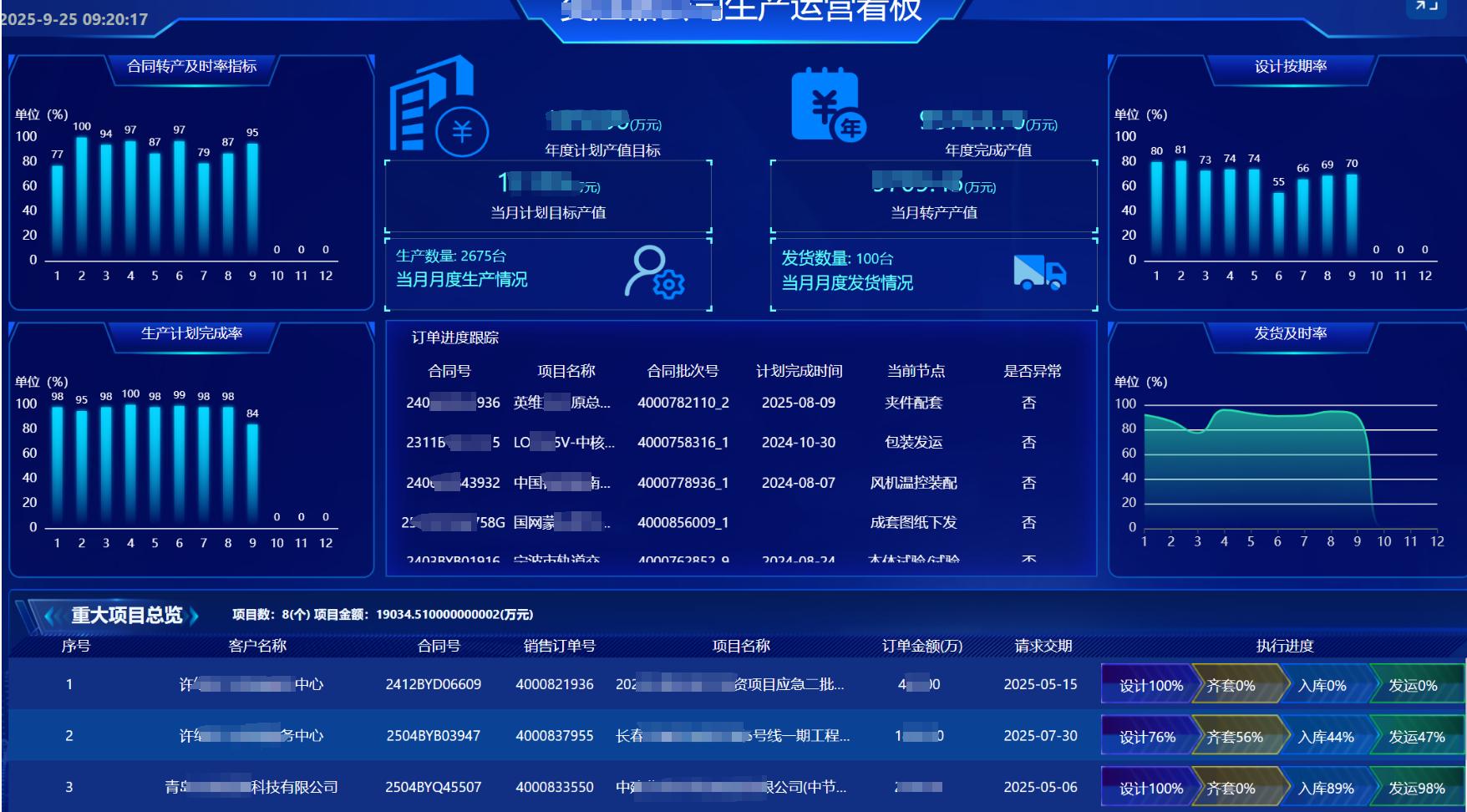Click the truck icon for monthly shipping
1467x812 pixels.
click(1039, 272)
